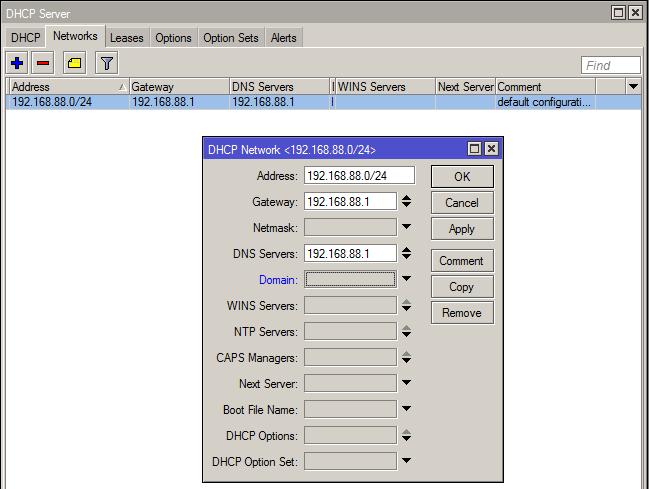Click the Next Server disabled field in dialog

(350, 383)
